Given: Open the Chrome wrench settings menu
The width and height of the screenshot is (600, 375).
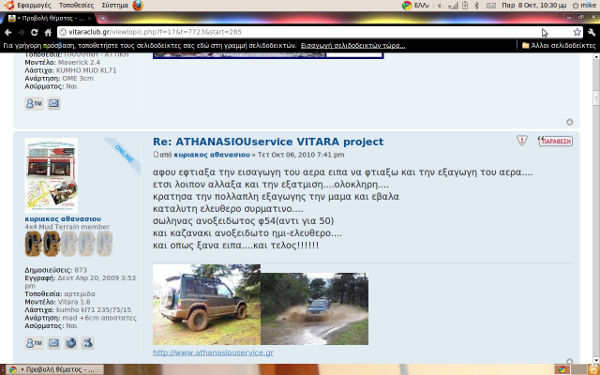Looking at the screenshot, I should point(592,33).
